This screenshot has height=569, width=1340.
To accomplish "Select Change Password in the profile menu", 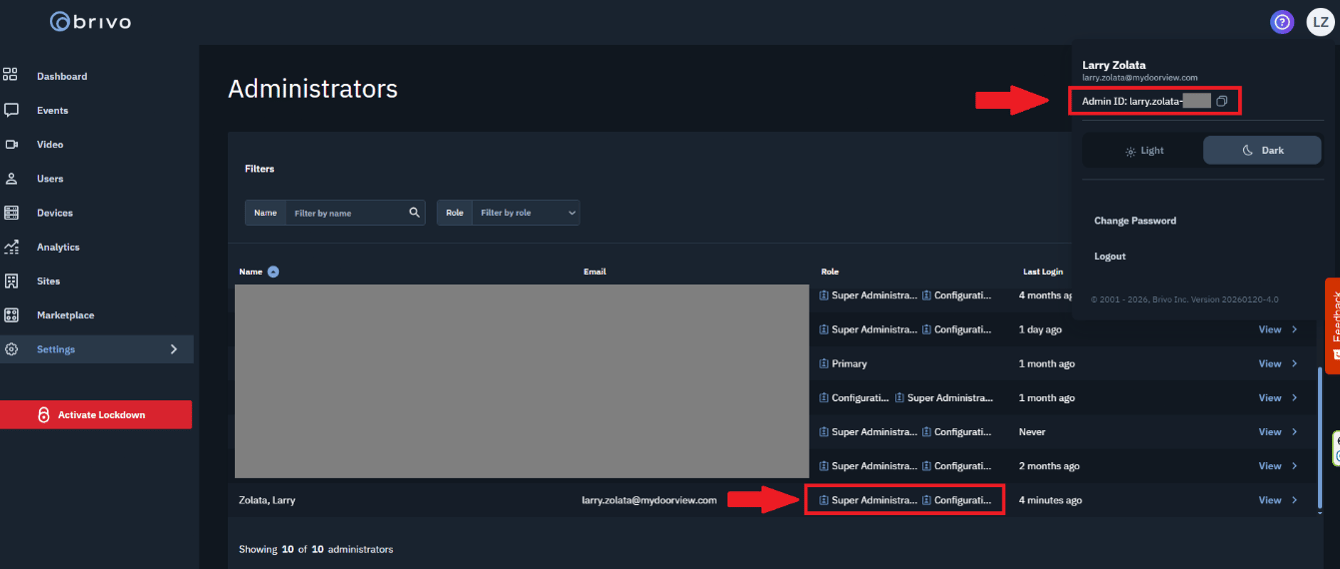I will tap(1135, 220).
